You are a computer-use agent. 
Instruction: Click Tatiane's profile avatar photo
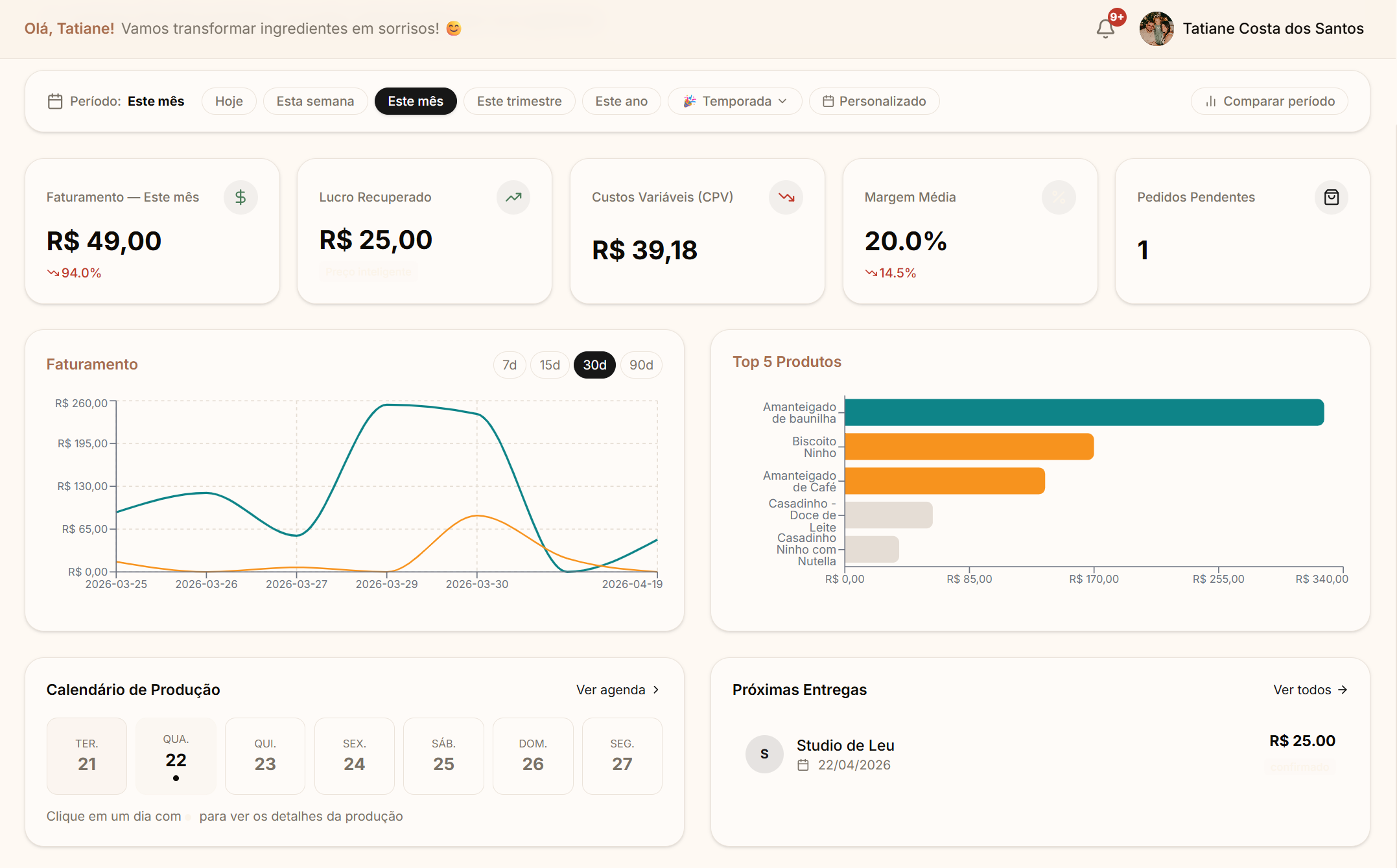[x=1156, y=29]
